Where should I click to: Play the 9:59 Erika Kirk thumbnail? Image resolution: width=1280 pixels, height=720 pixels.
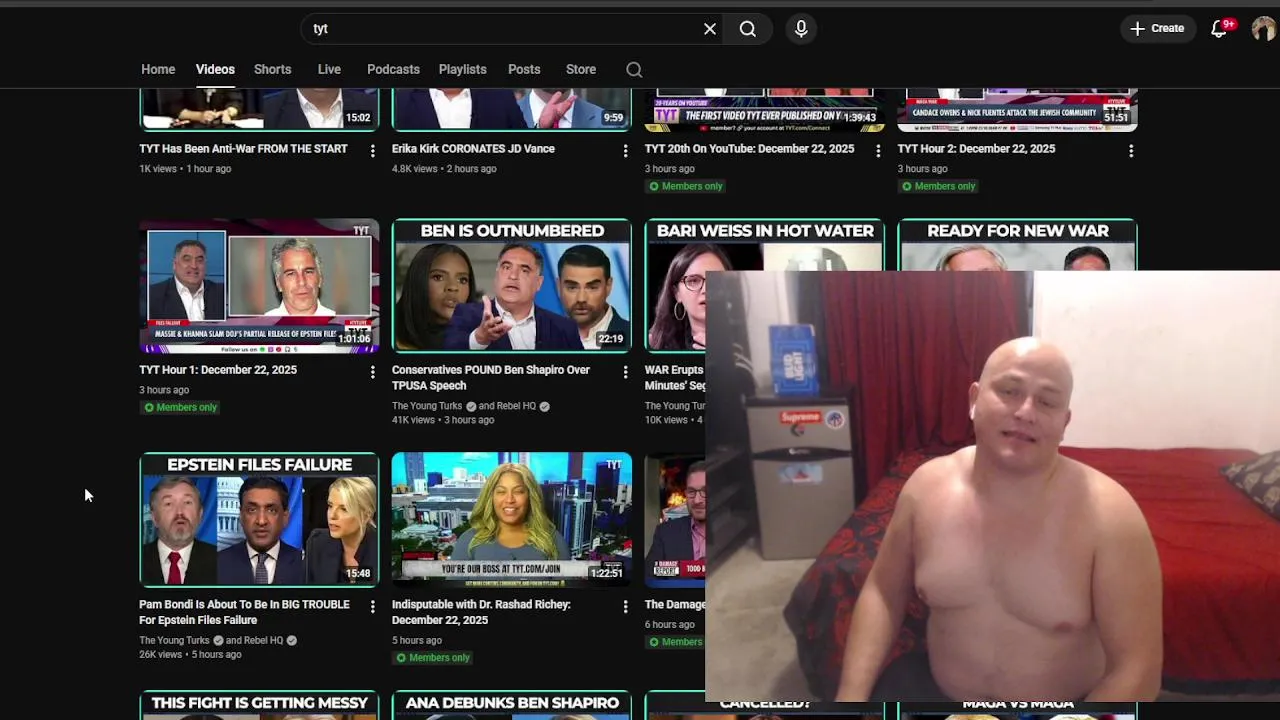click(512, 109)
